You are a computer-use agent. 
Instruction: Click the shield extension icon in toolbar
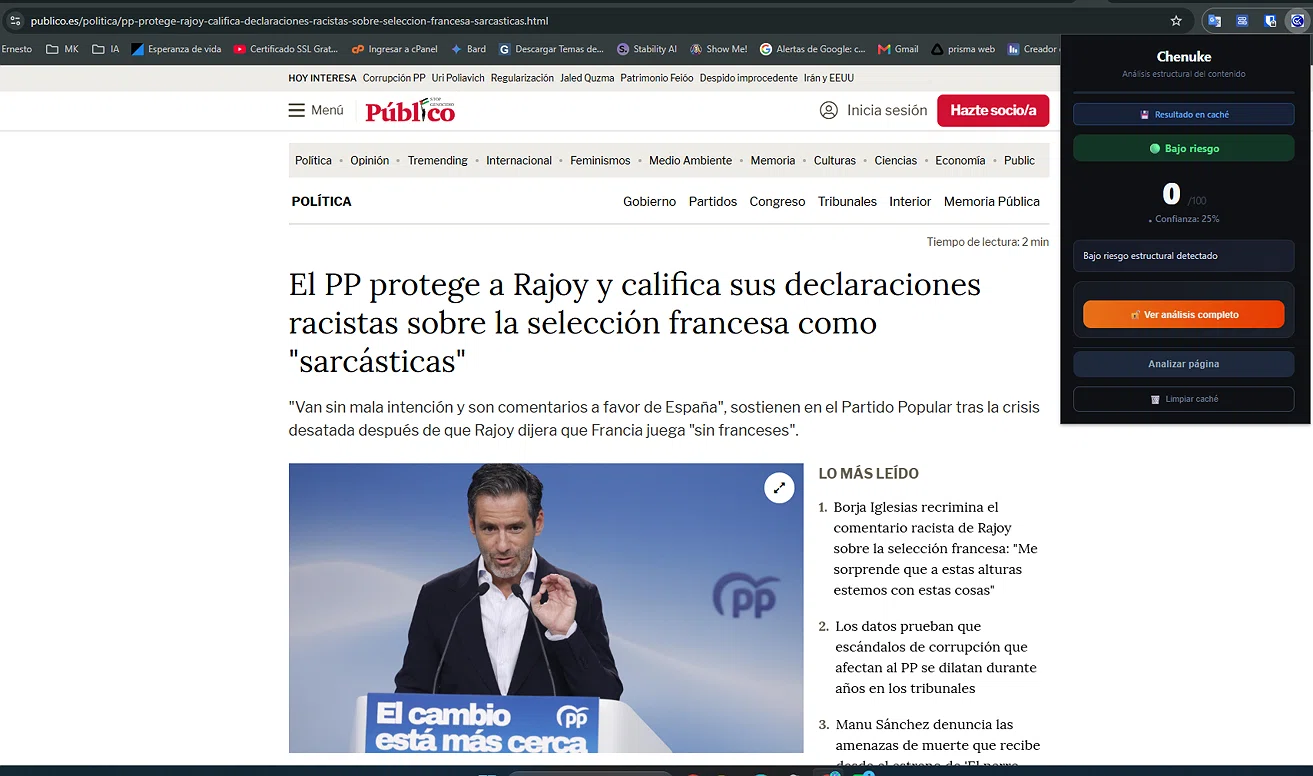(1270, 20)
